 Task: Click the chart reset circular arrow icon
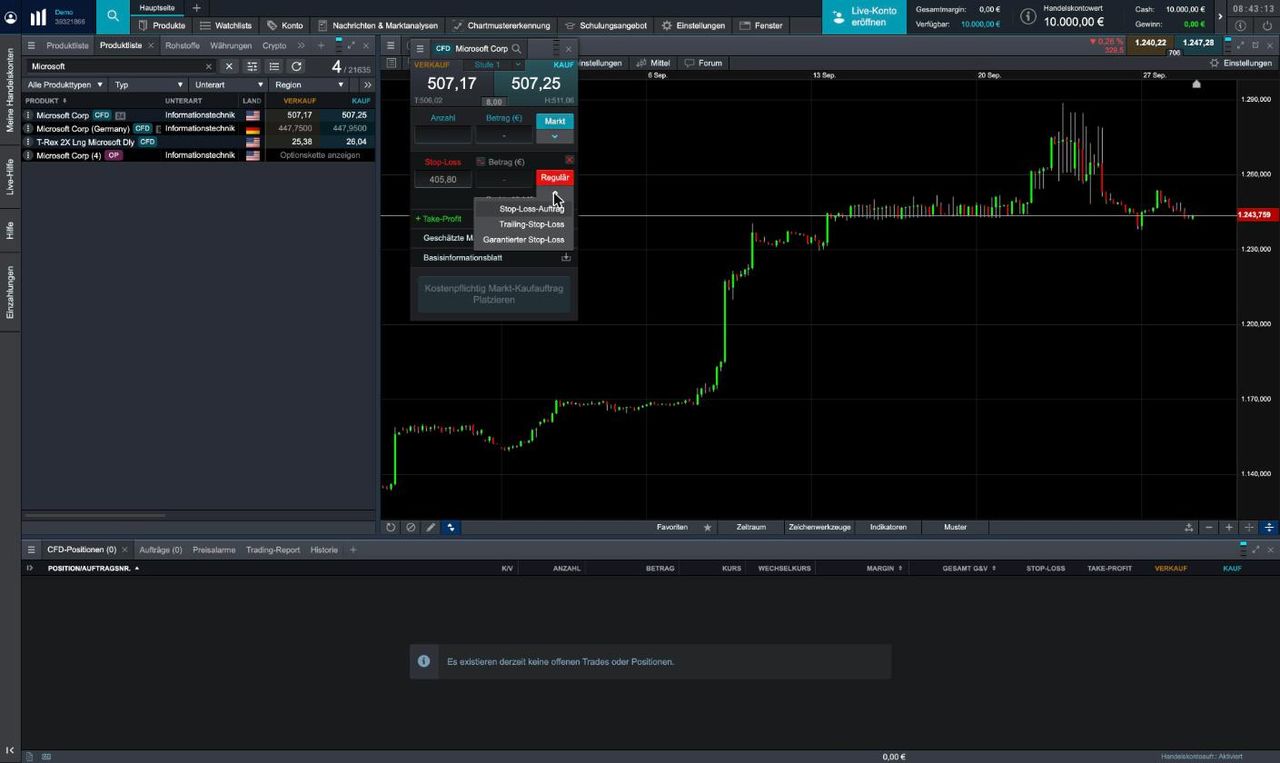click(x=391, y=527)
